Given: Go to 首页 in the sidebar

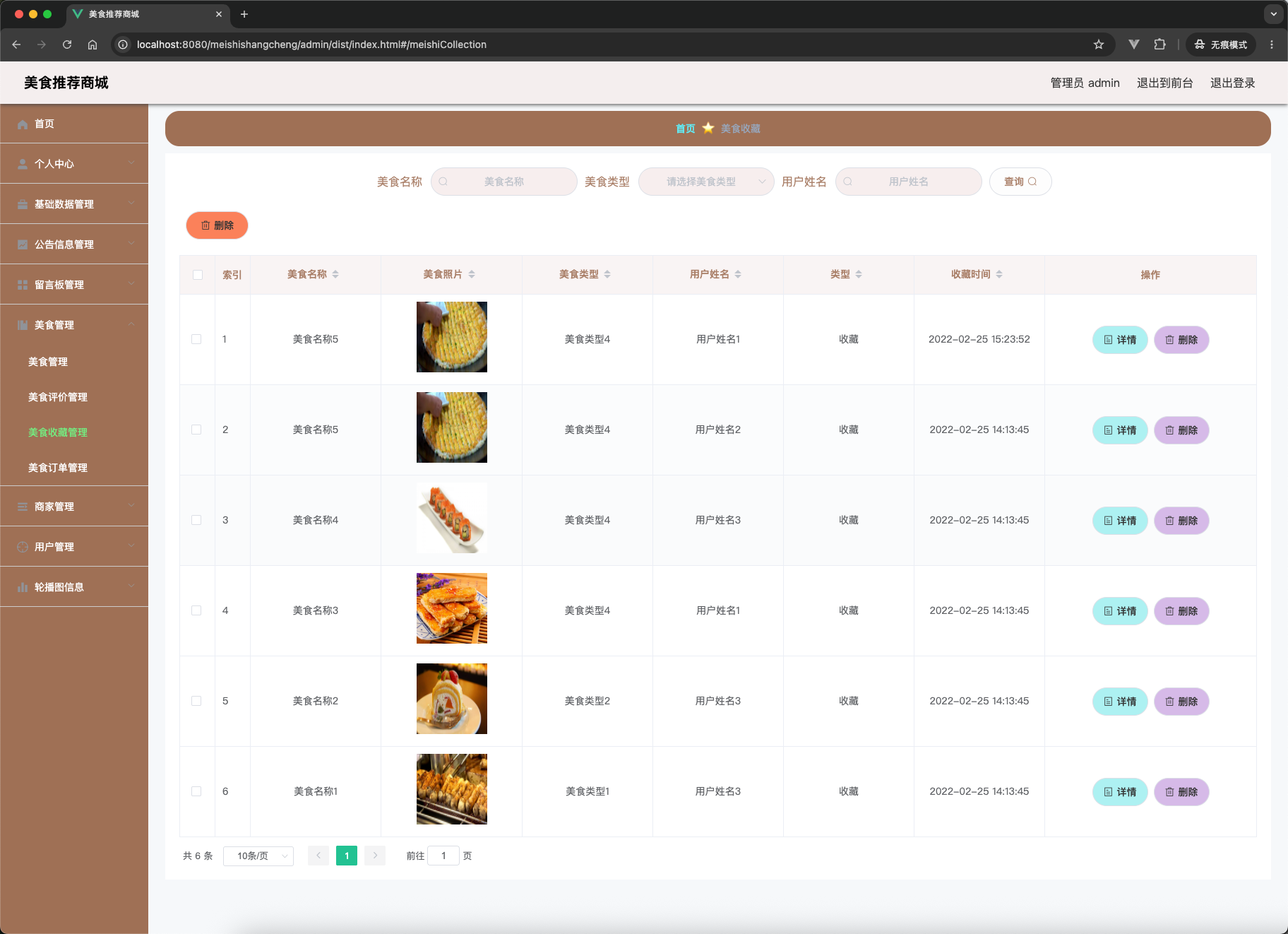Looking at the screenshot, I should (x=74, y=124).
